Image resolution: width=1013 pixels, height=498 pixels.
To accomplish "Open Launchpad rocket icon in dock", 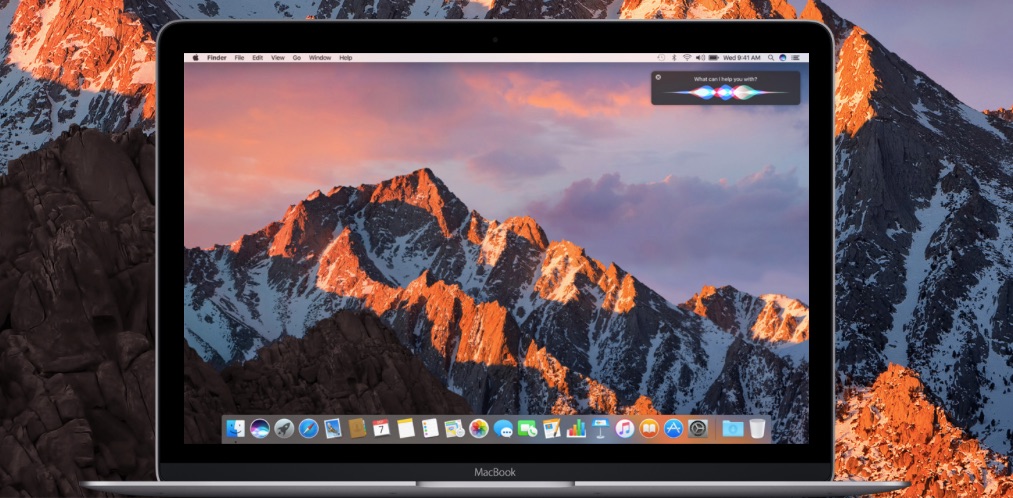I will tap(284, 429).
